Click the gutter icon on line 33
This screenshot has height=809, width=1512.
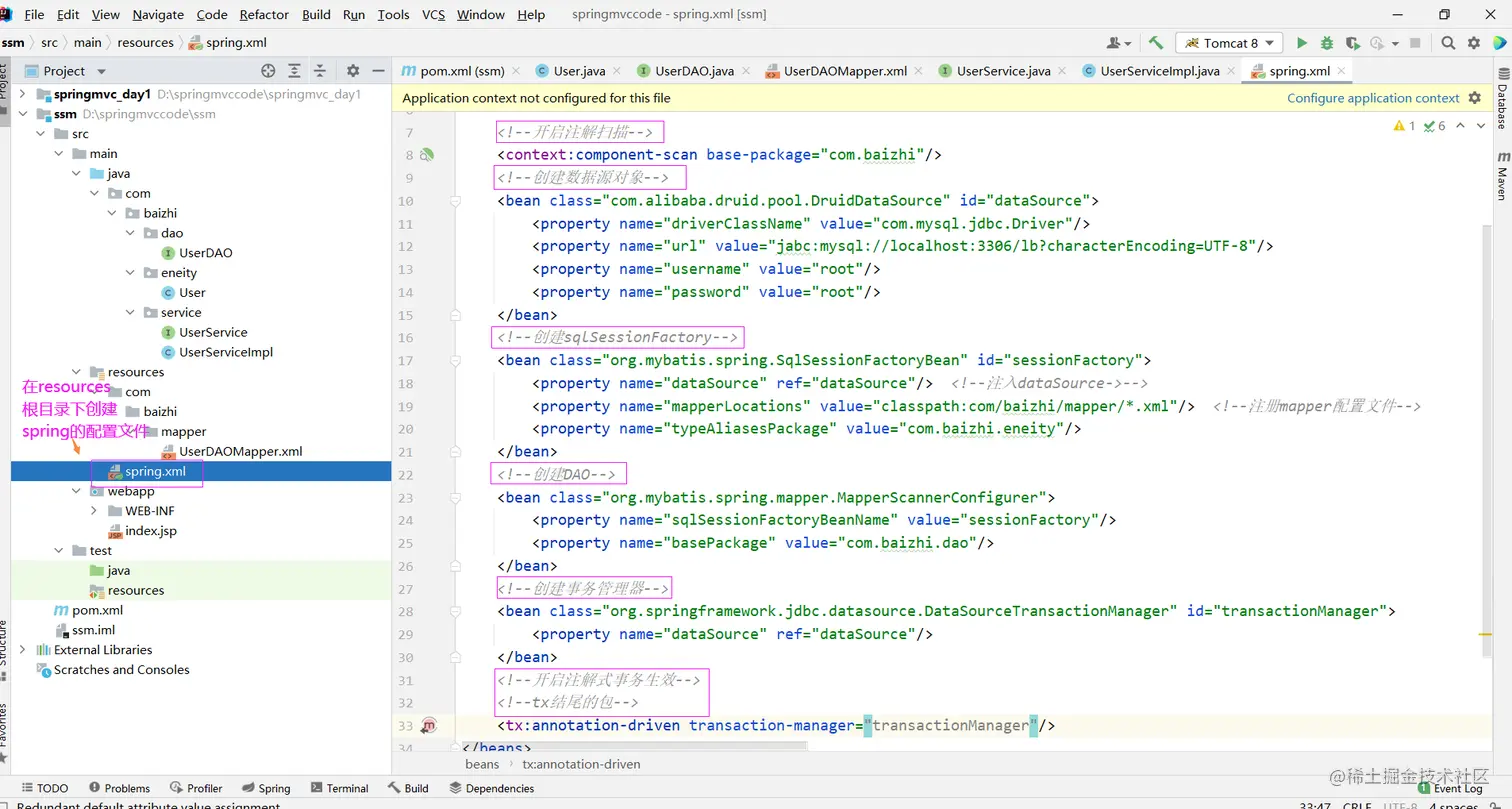tap(429, 726)
